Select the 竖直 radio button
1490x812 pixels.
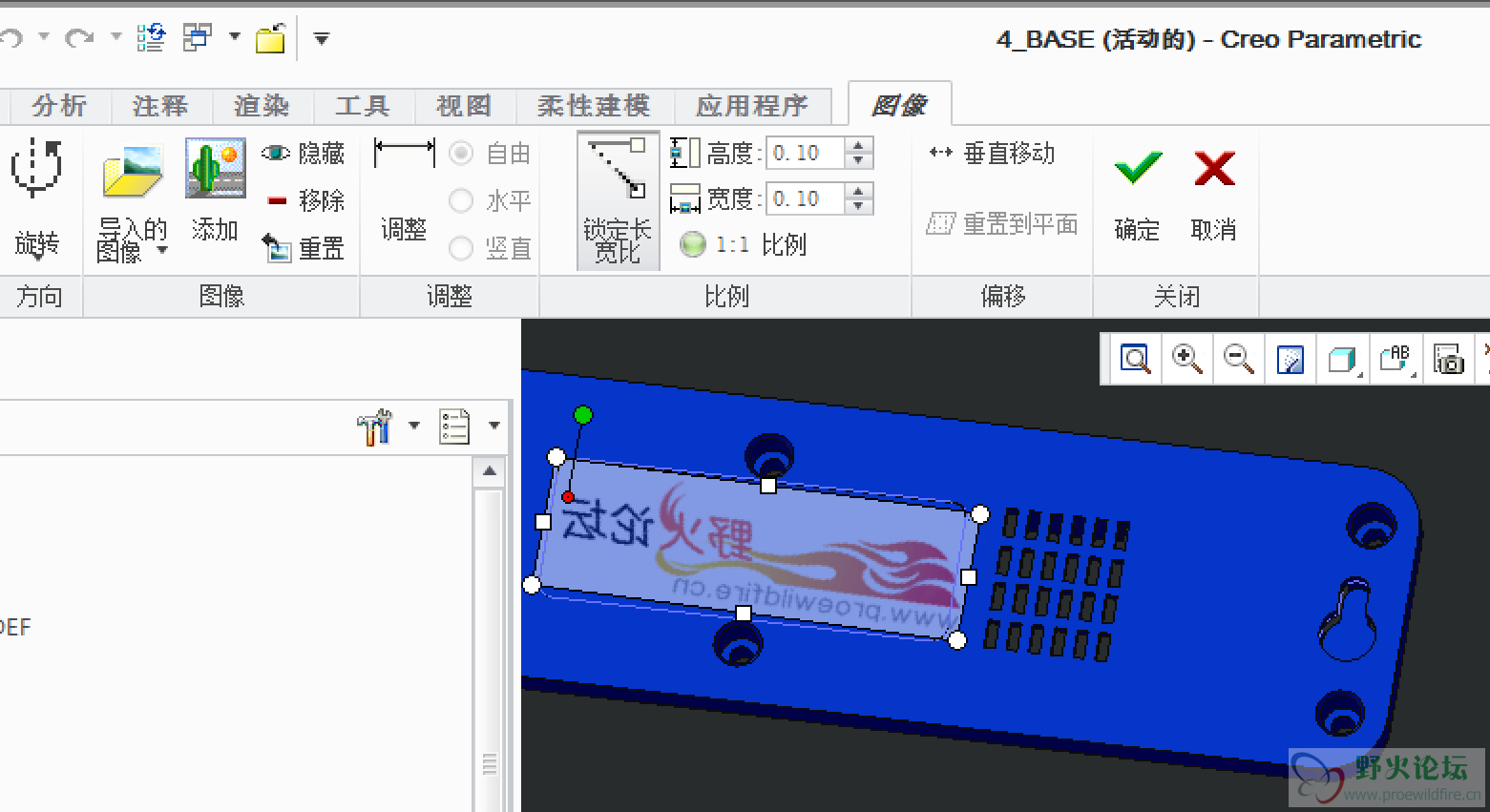coord(461,248)
